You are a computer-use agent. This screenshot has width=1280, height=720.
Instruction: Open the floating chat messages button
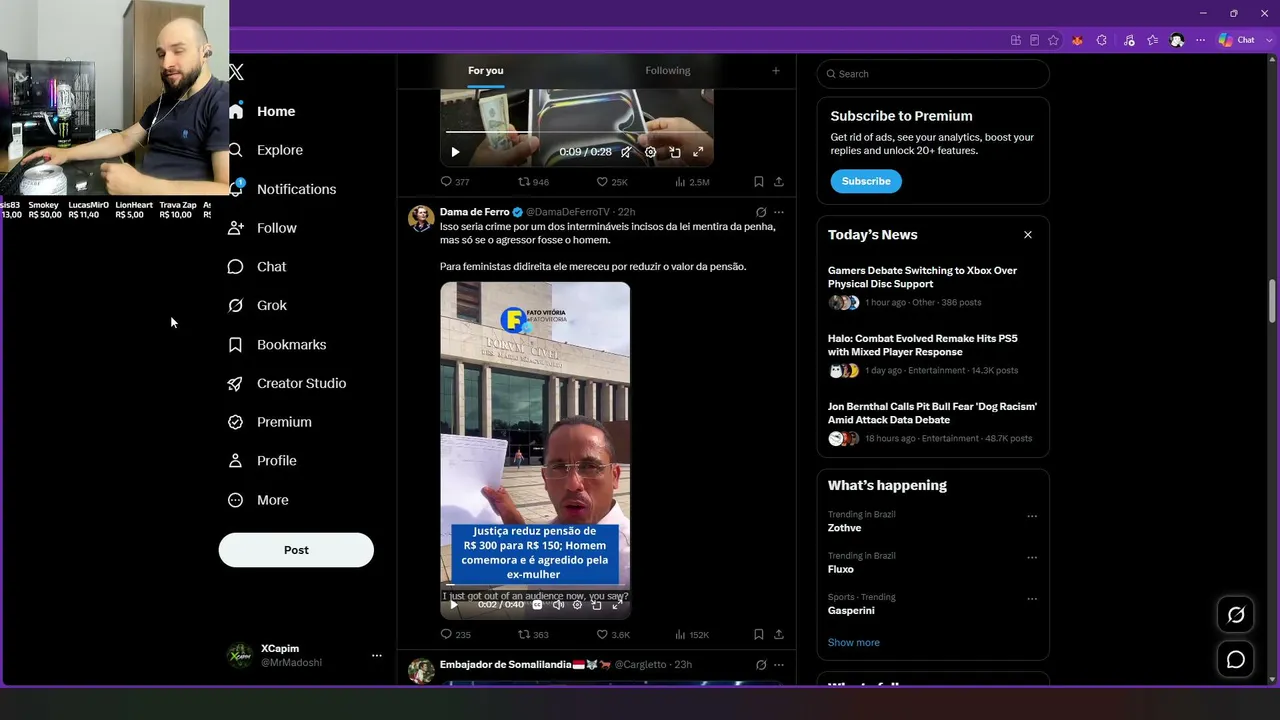point(1236,659)
